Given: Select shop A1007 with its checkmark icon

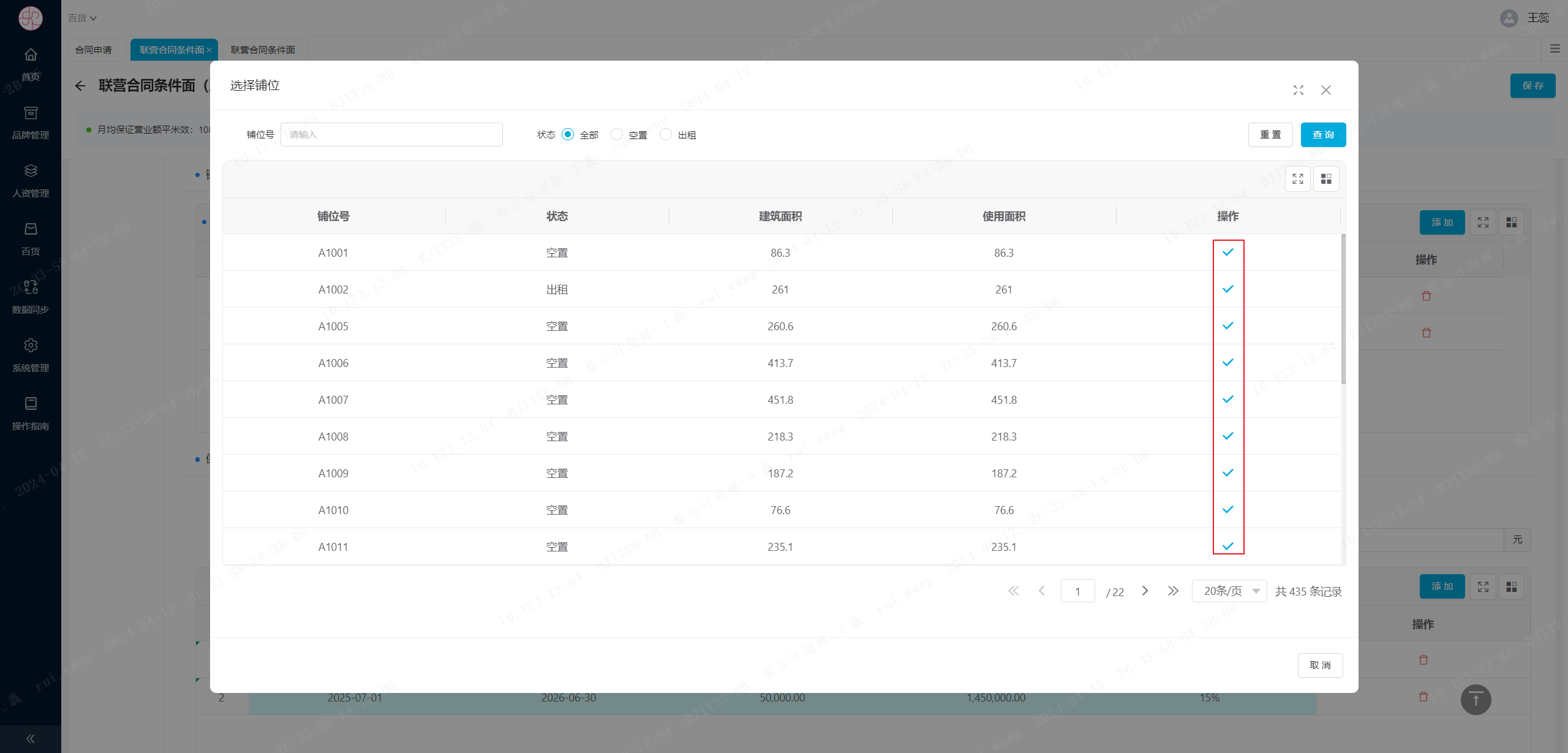Looking at the screenshot, I should click(1228, 399).
